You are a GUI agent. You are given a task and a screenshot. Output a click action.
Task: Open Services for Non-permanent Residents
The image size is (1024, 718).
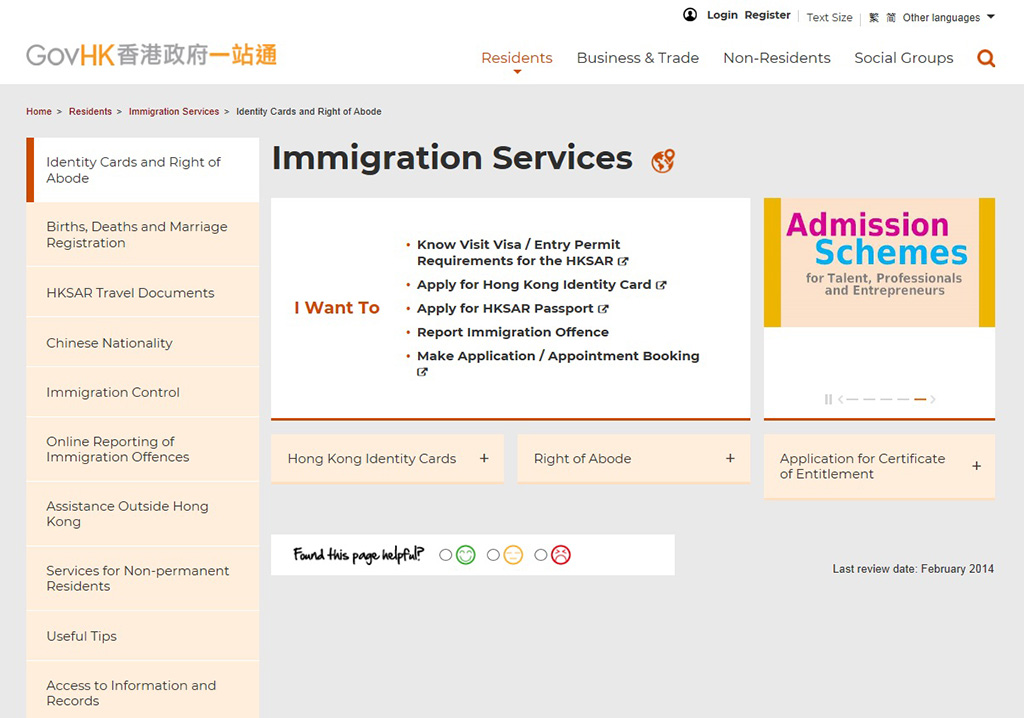click(x=142, y=578)
